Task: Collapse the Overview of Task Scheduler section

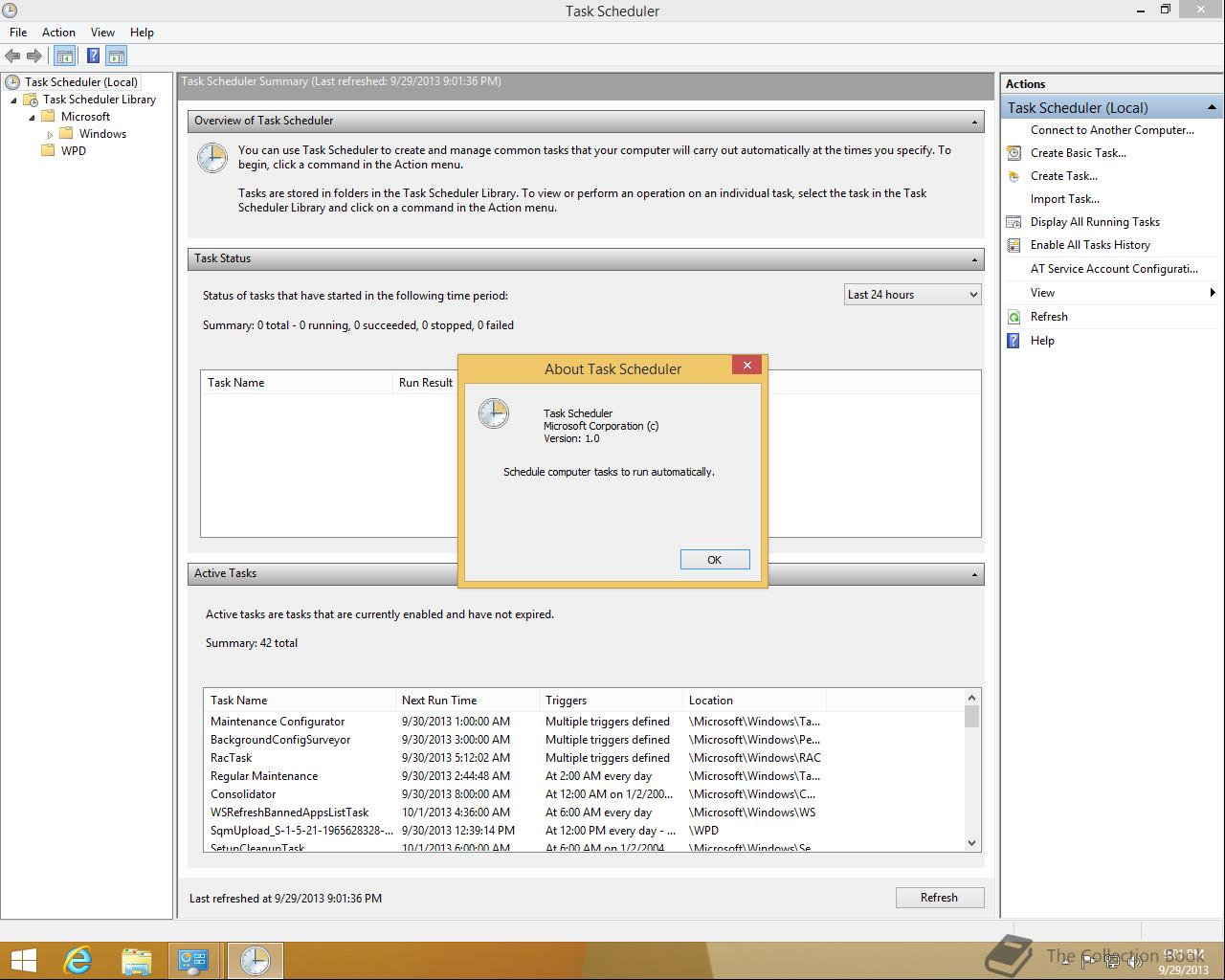Action: click(974, 122)
